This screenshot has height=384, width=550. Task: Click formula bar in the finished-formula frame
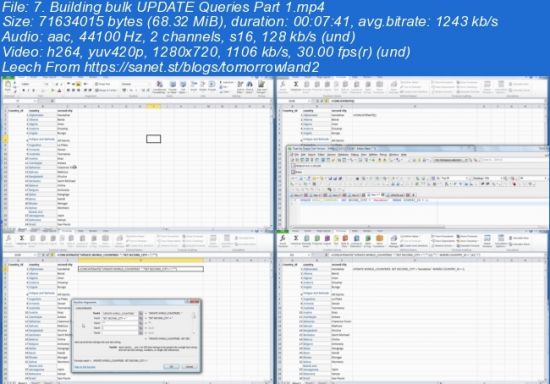pyautogui.click(x=437, y=255)
